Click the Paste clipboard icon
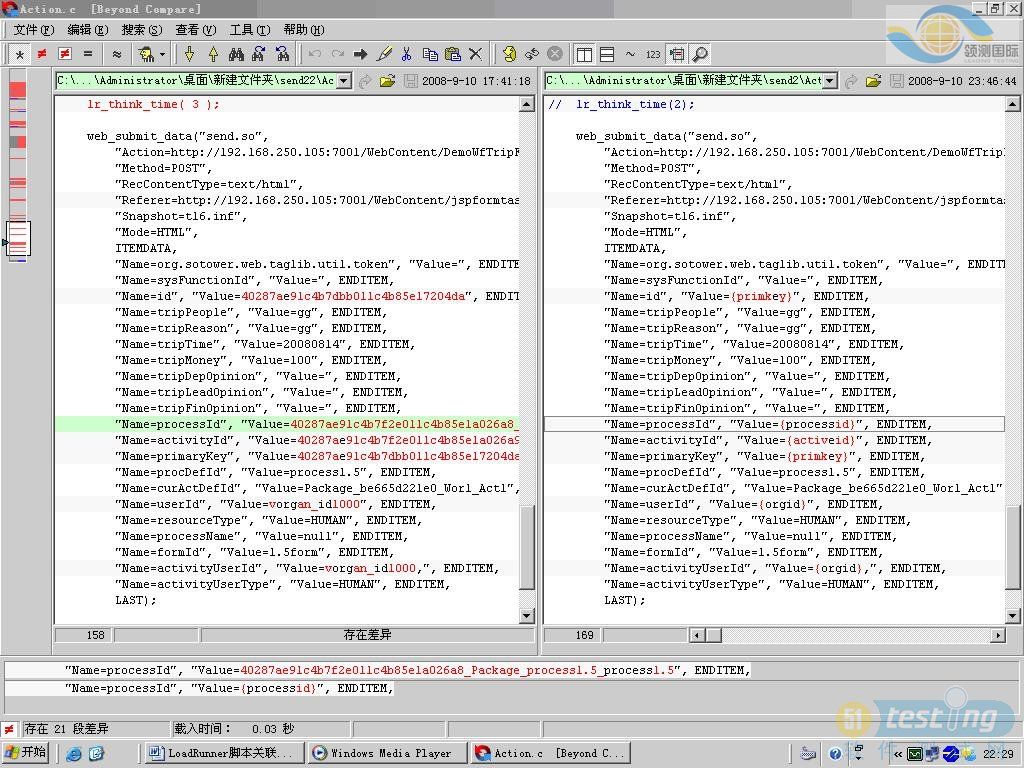1024x768 pixels. (452, 54)
